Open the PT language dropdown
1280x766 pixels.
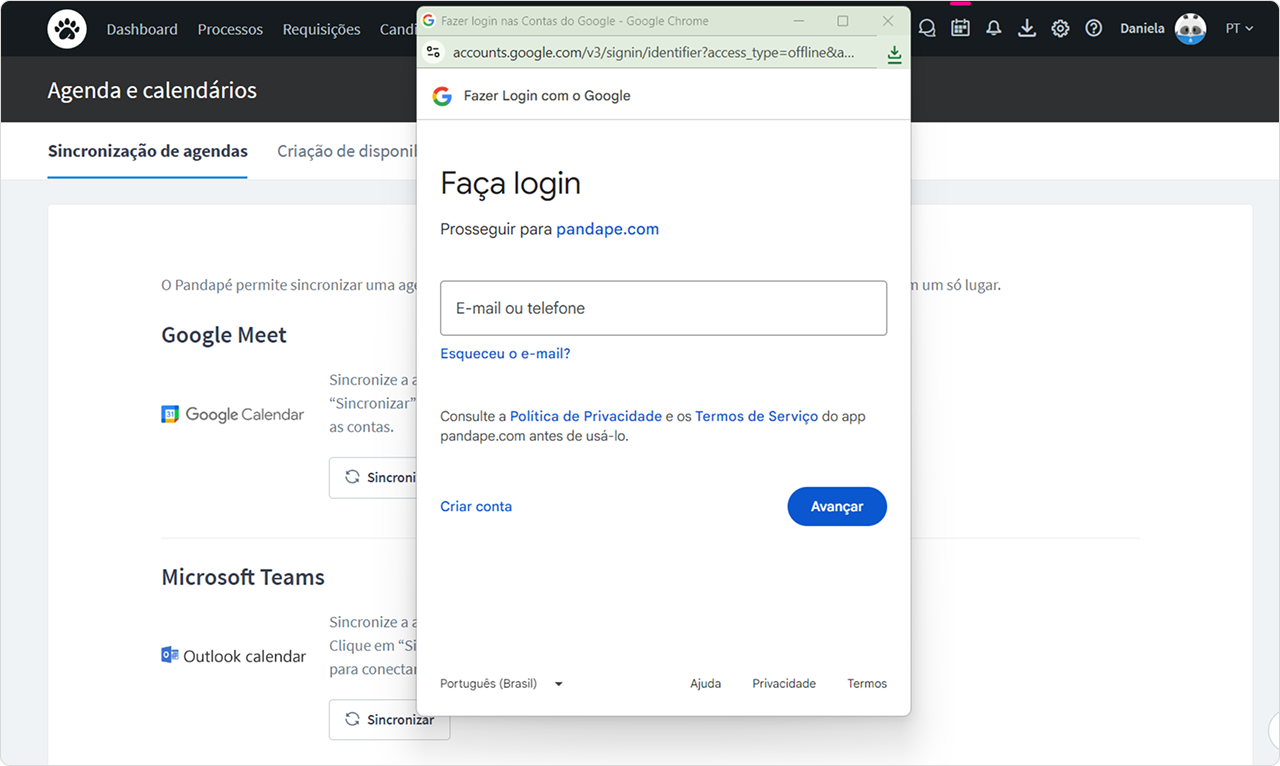(1239, 29)
